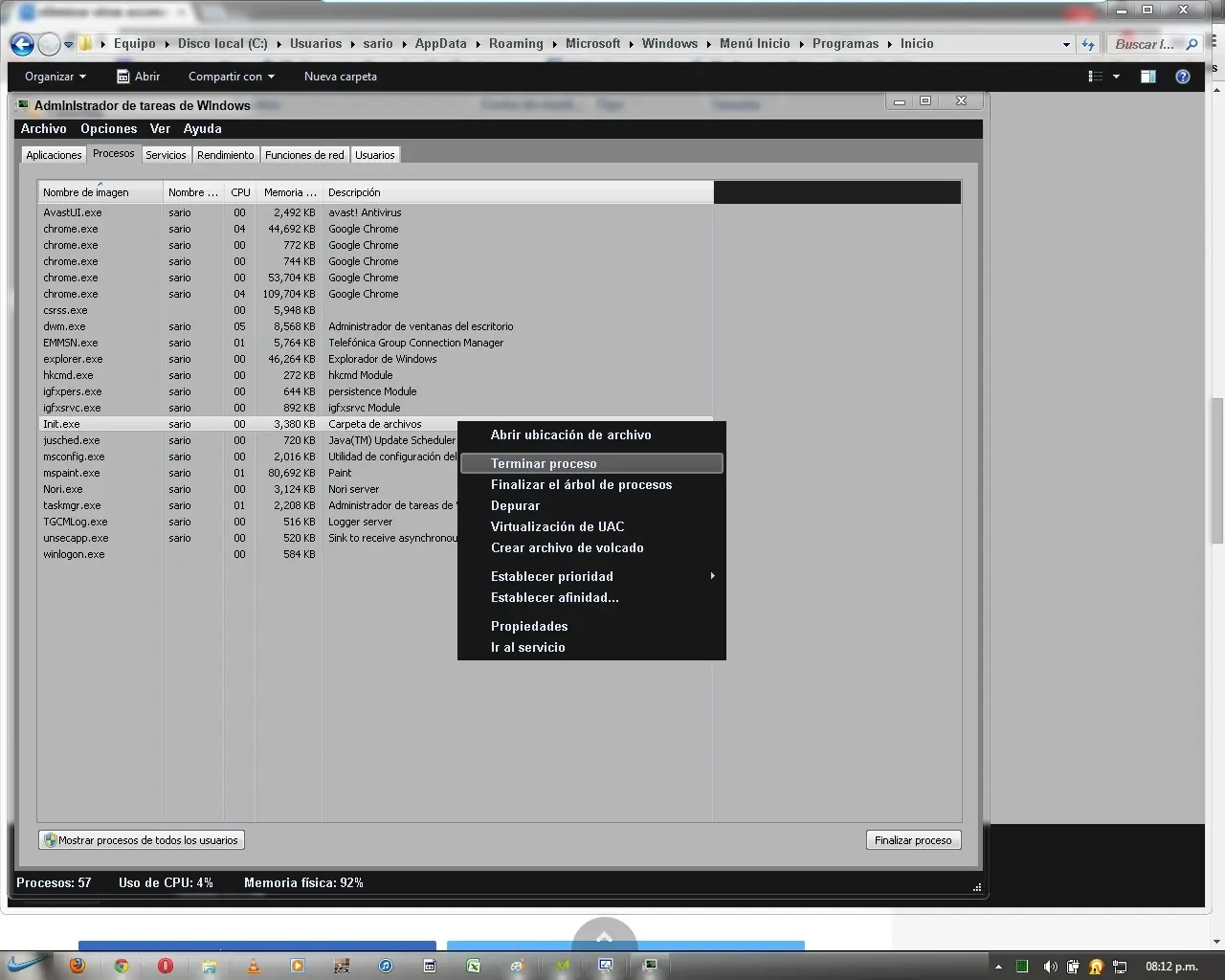Change the Explorer view mode icon
This screenshot has height=980, width=1225.
click(x=1096, y=77)
